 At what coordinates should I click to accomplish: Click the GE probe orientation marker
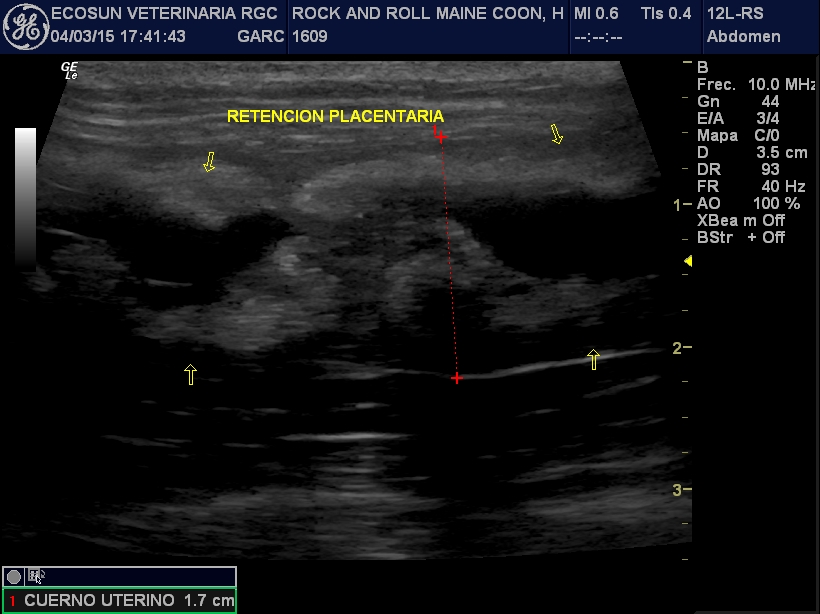click(x=70, y=70)
